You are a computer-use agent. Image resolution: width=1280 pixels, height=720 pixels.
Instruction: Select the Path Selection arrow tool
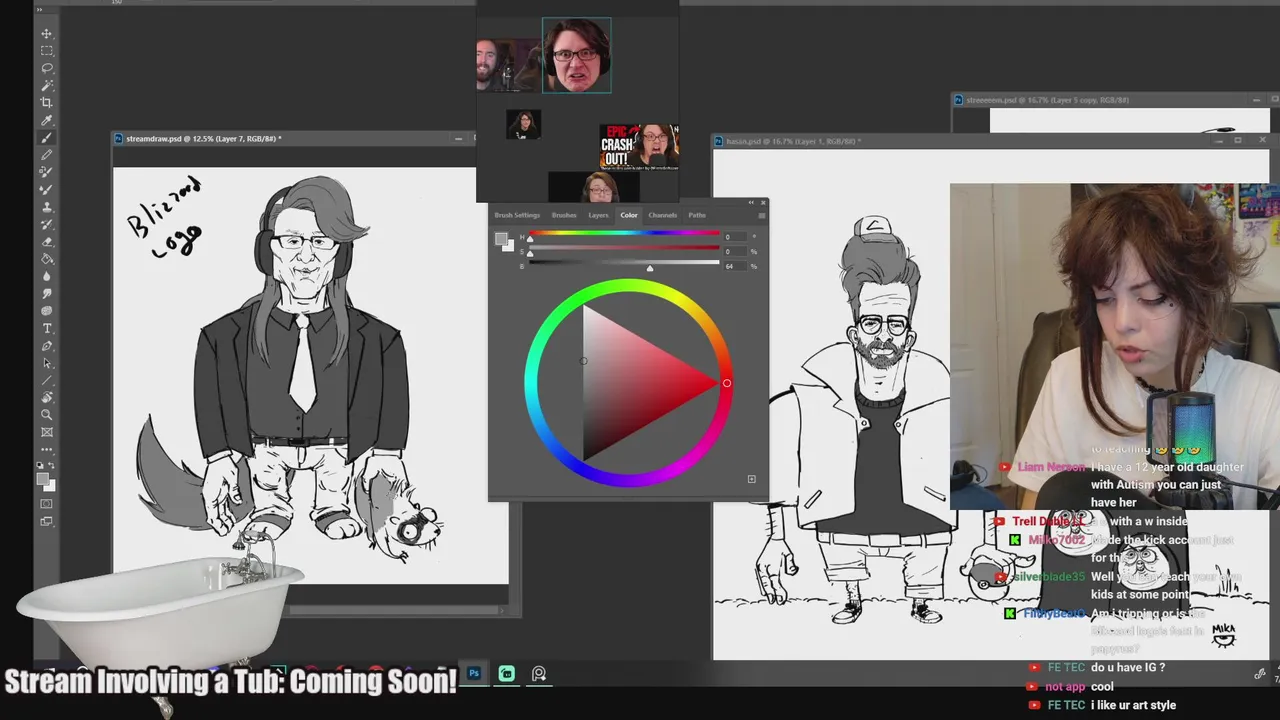click(x=47, y=363)
